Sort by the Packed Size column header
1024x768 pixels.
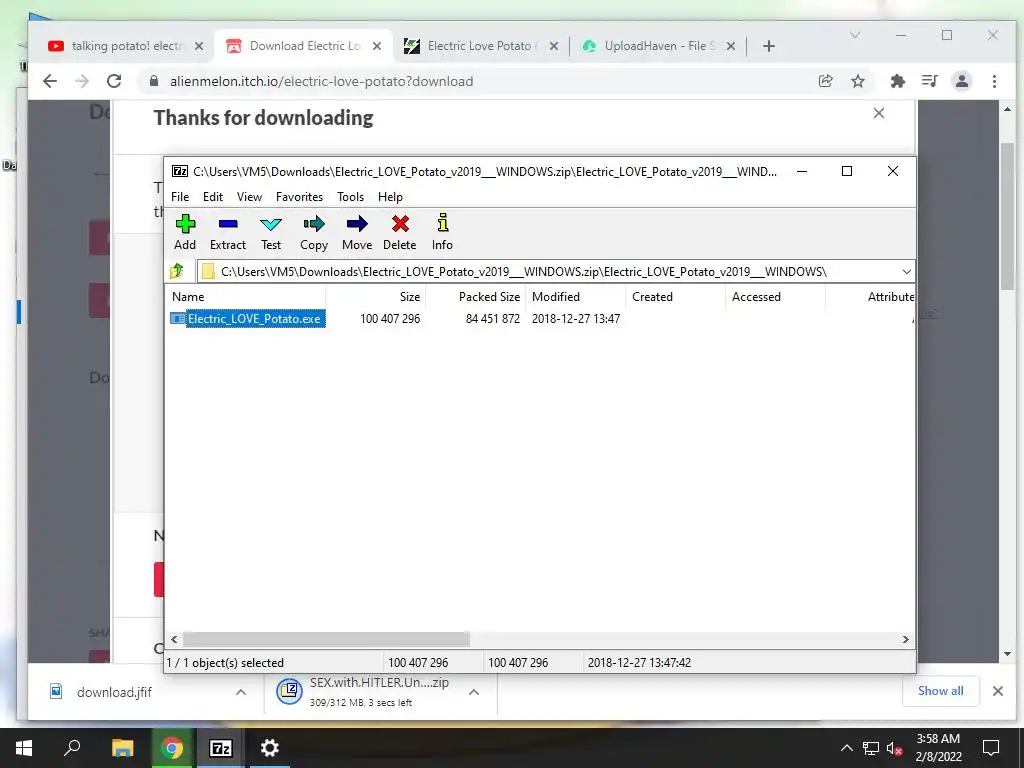point(475,296)
